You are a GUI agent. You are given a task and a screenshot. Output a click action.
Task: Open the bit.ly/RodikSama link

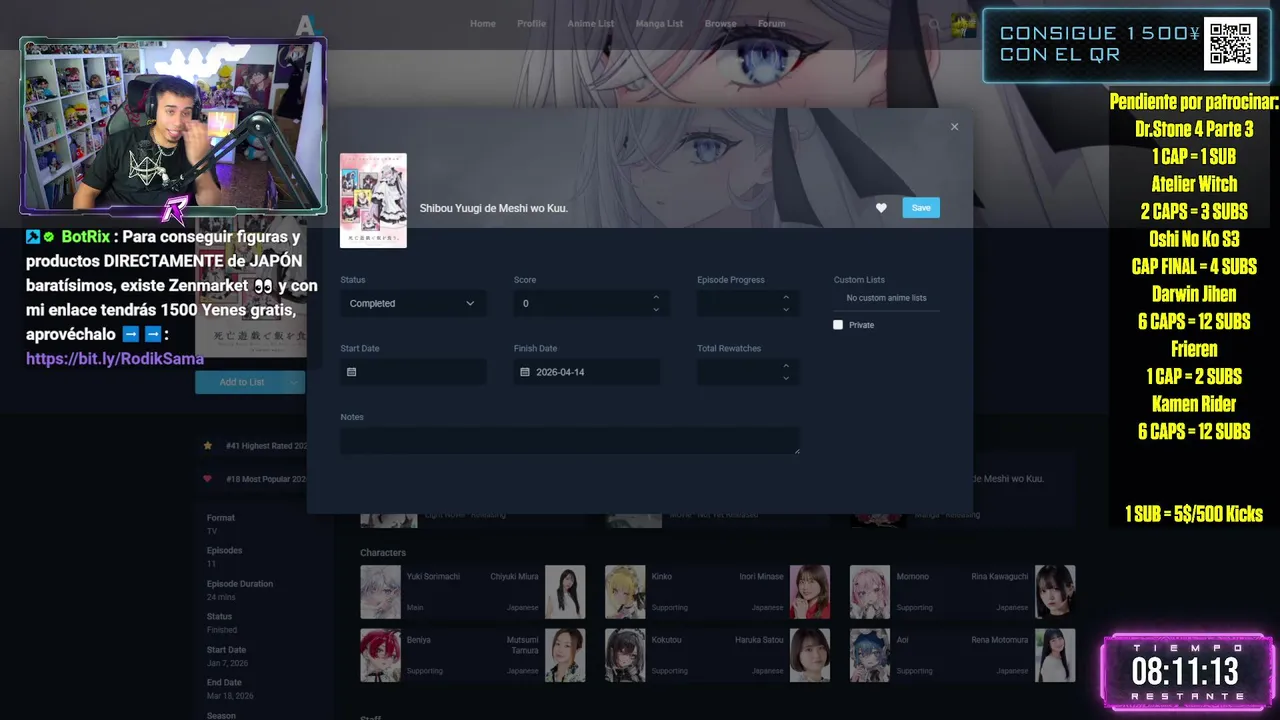[x=115, y=359]
